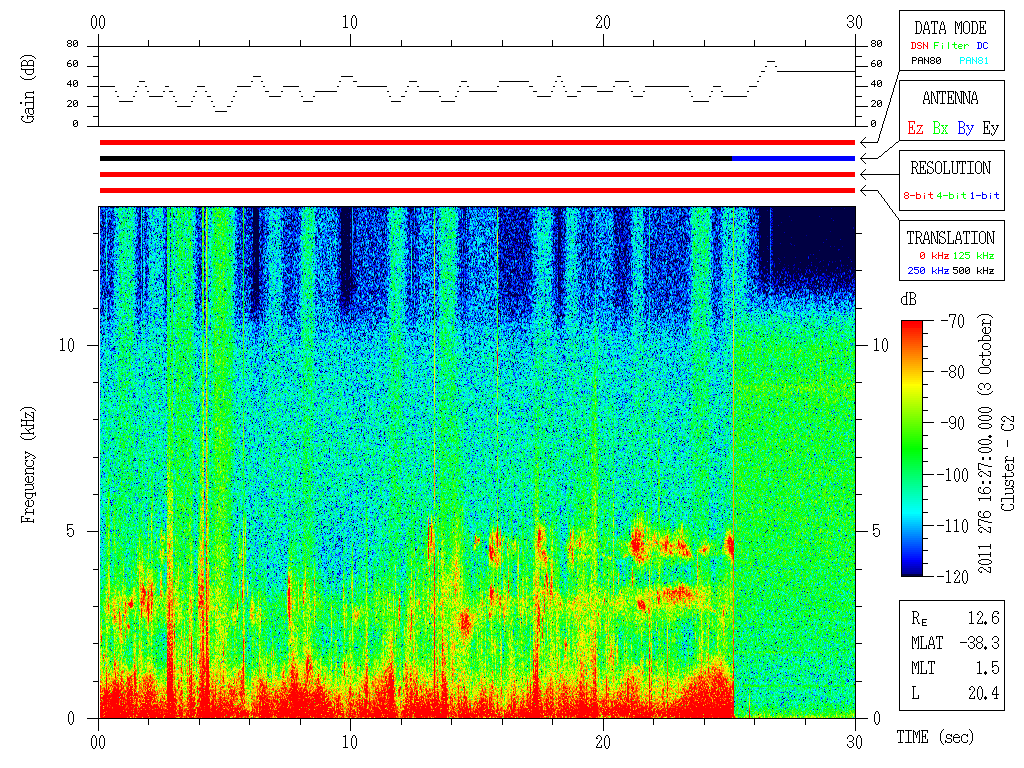Click the -110 color scale tick label
The image size is (1024, 768).
(955, 525)
